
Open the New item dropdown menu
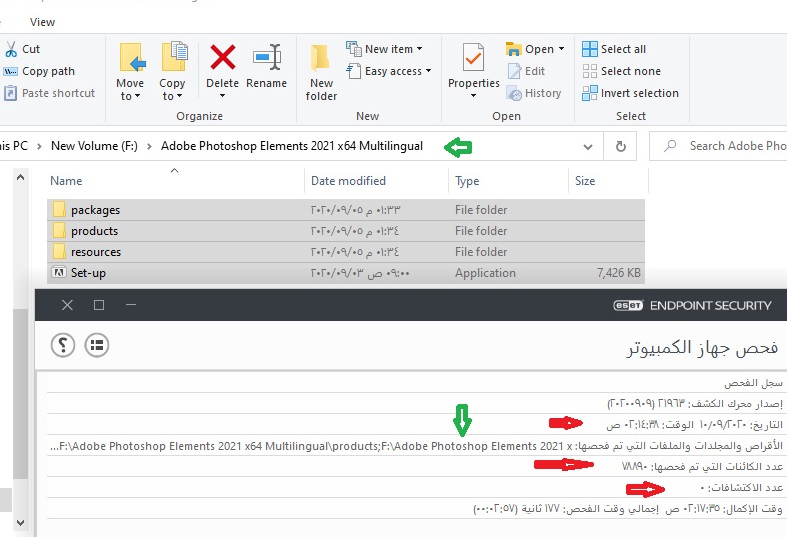[385, 49]
